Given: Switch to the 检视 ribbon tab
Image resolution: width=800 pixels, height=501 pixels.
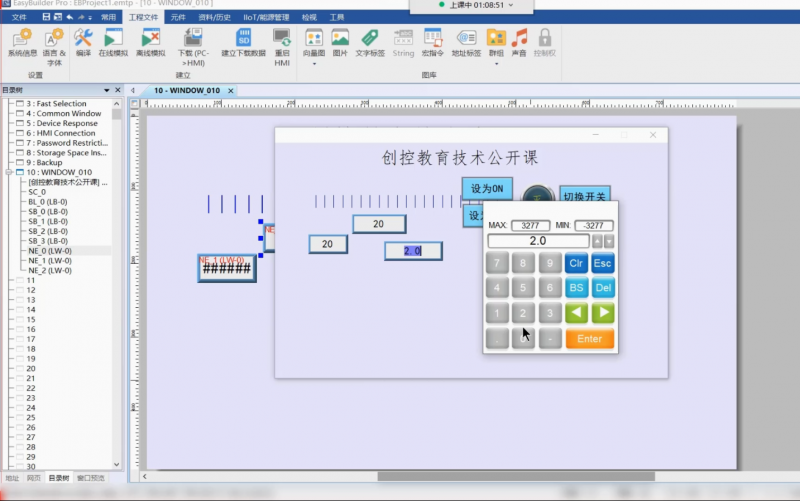Looking at the screenshot, I should click(x=309, y=17).
